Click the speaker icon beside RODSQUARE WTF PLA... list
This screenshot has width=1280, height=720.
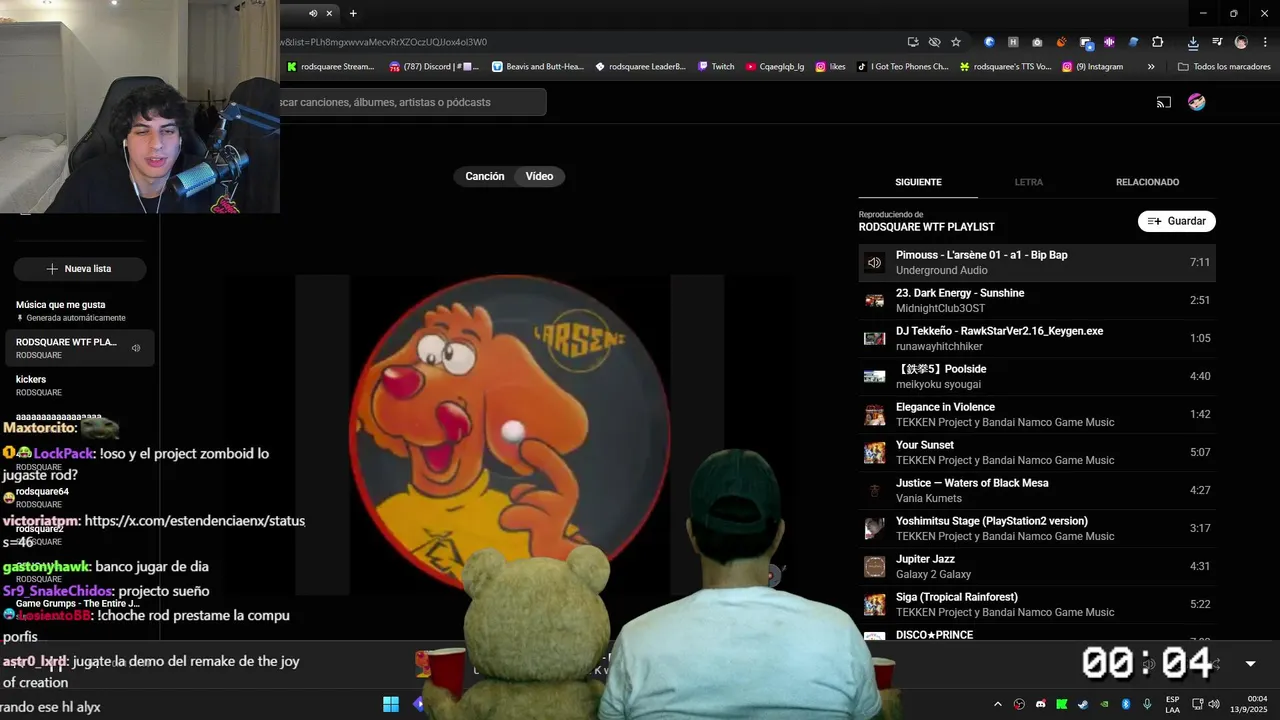(x=136, y=348)
